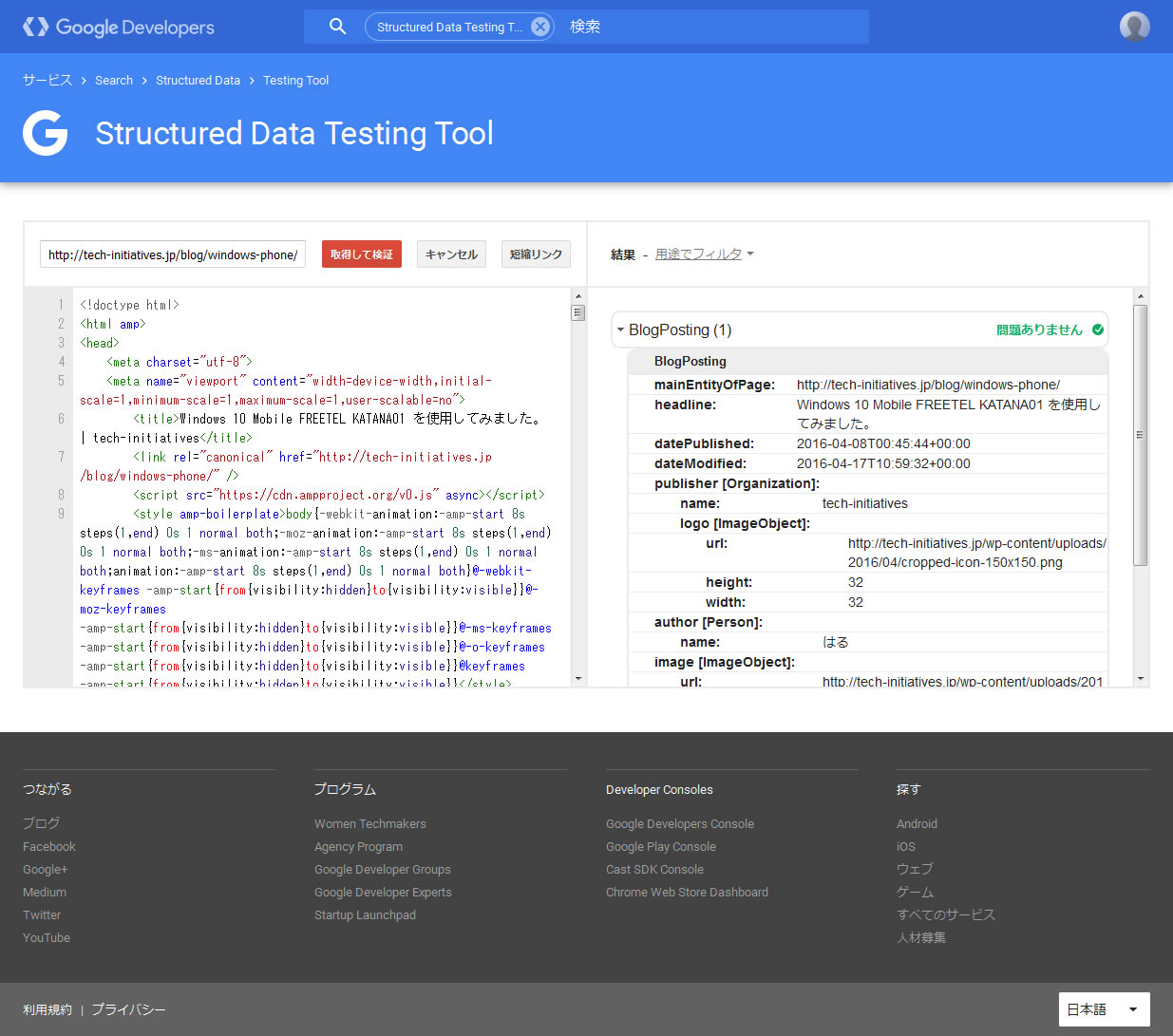Focus the URL input field

[173, 254]
